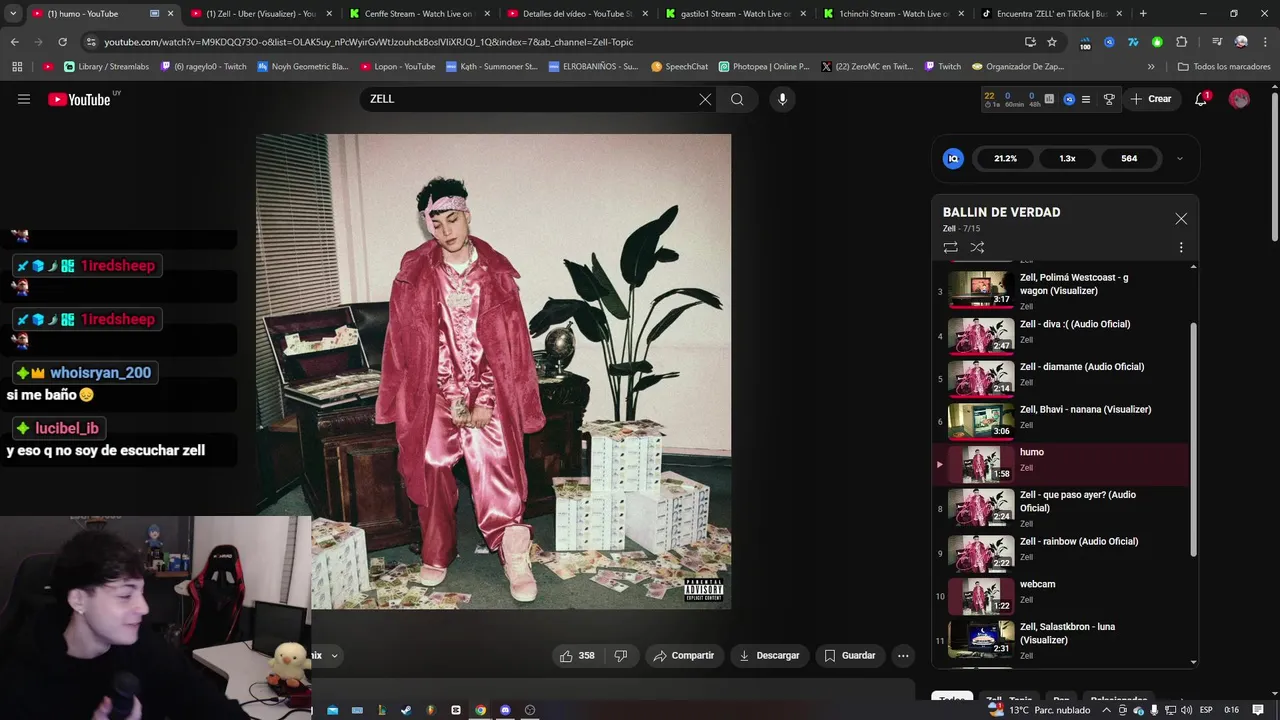Expand the dropdown chevron beside the video title

click(334, 656)
